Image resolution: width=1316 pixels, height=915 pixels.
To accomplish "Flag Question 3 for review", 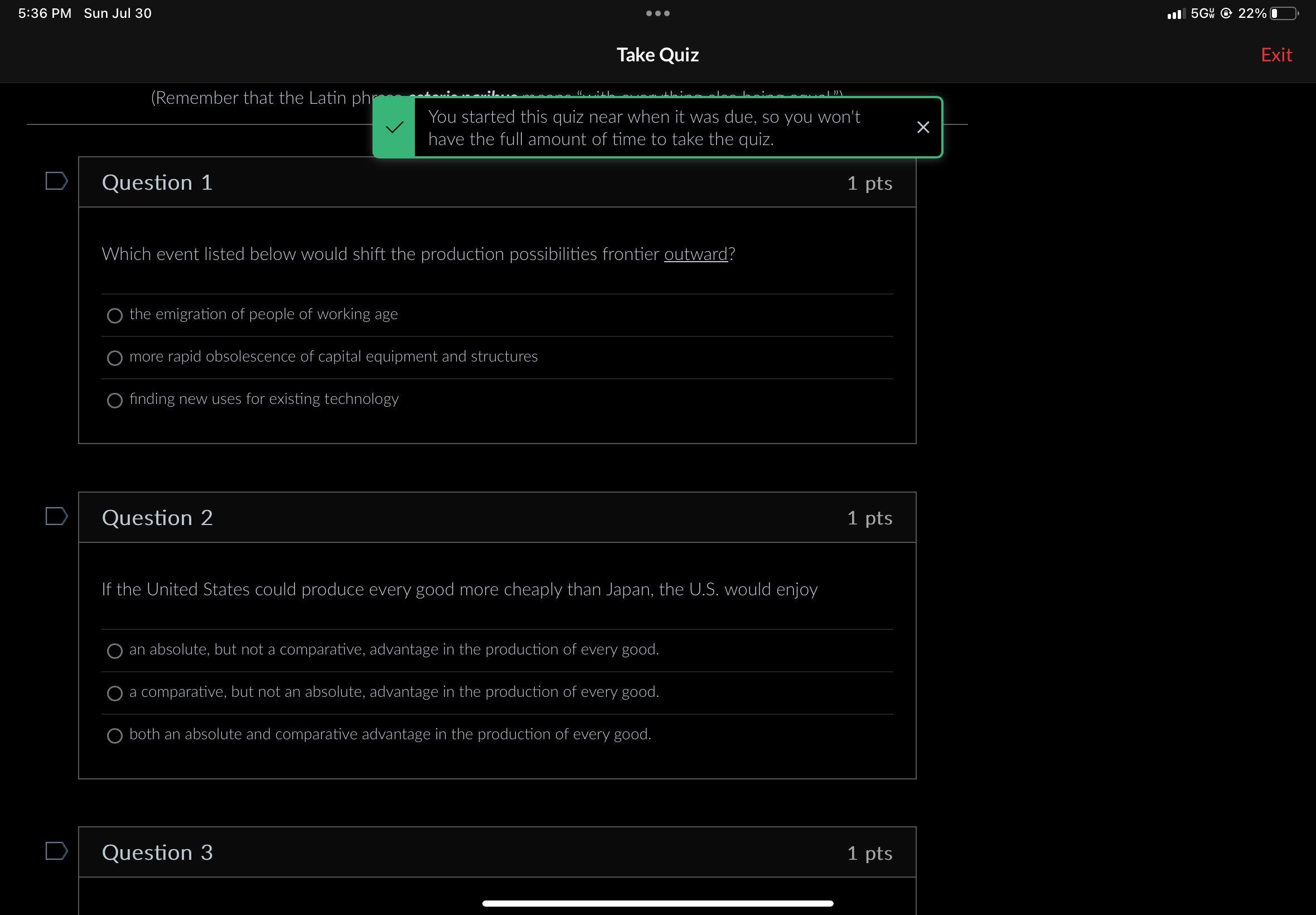I will [x=56, y=851].
